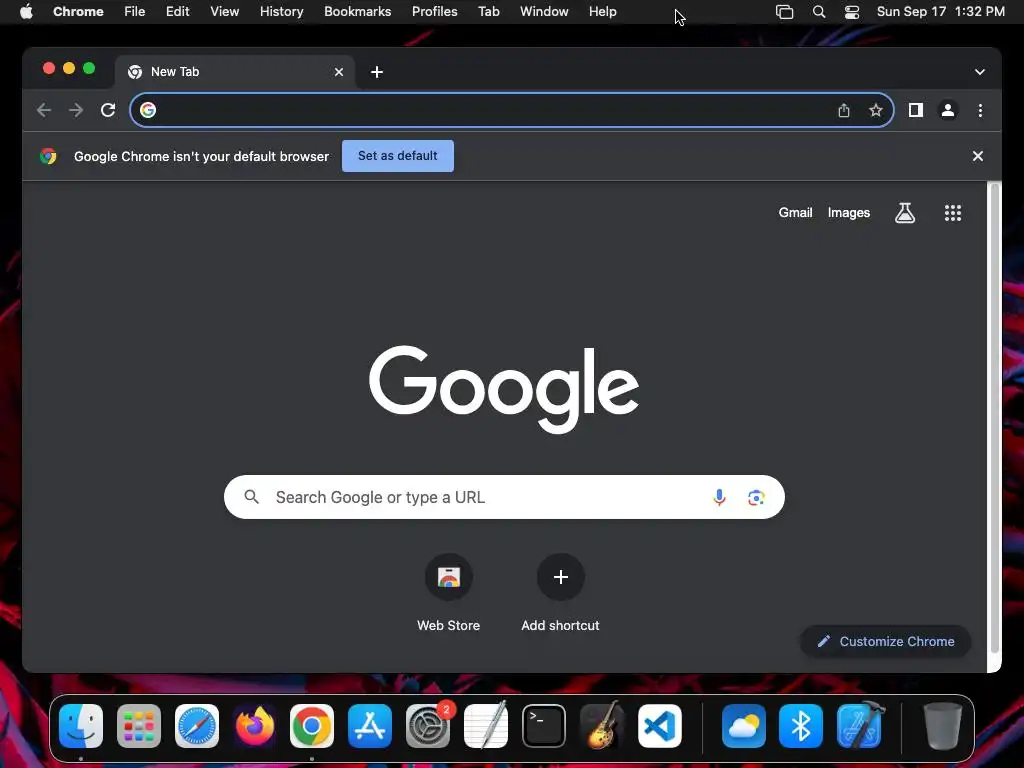Viewport: 1024px width, 768px height.
Task: Open Trash in the Dock
Action: click(x=942, y=726)
